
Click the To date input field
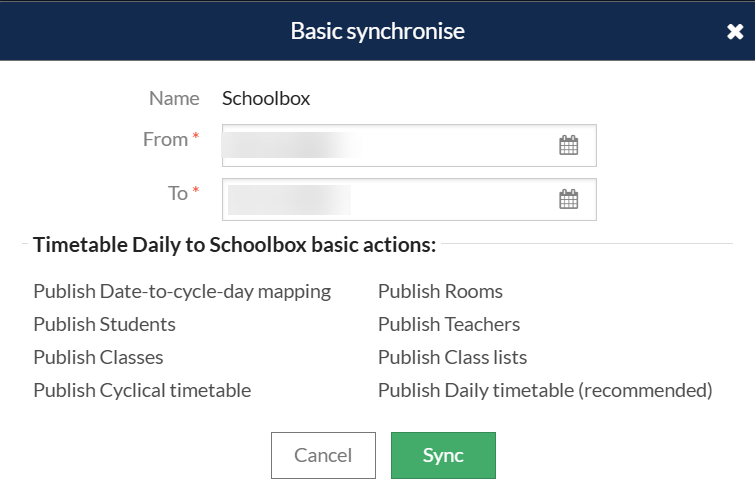[x=409, y=199]
